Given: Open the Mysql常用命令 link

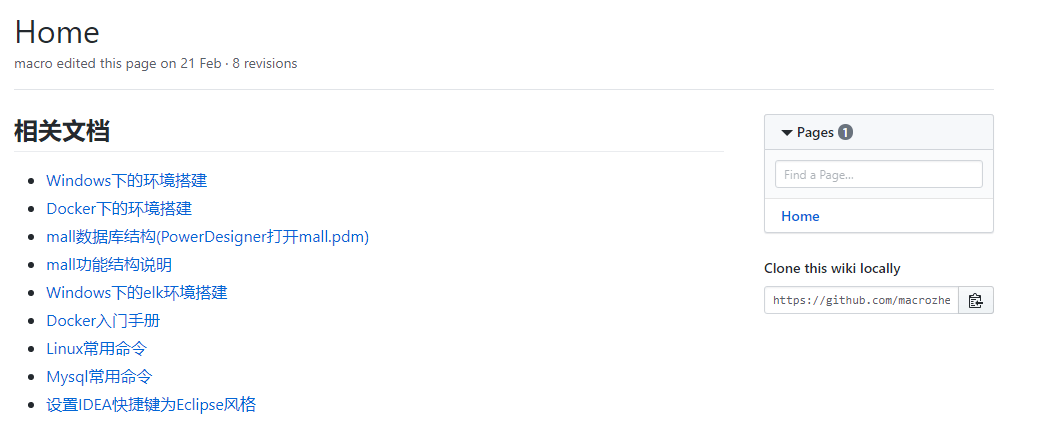Looking at the screenshot, I should point(99,377).
